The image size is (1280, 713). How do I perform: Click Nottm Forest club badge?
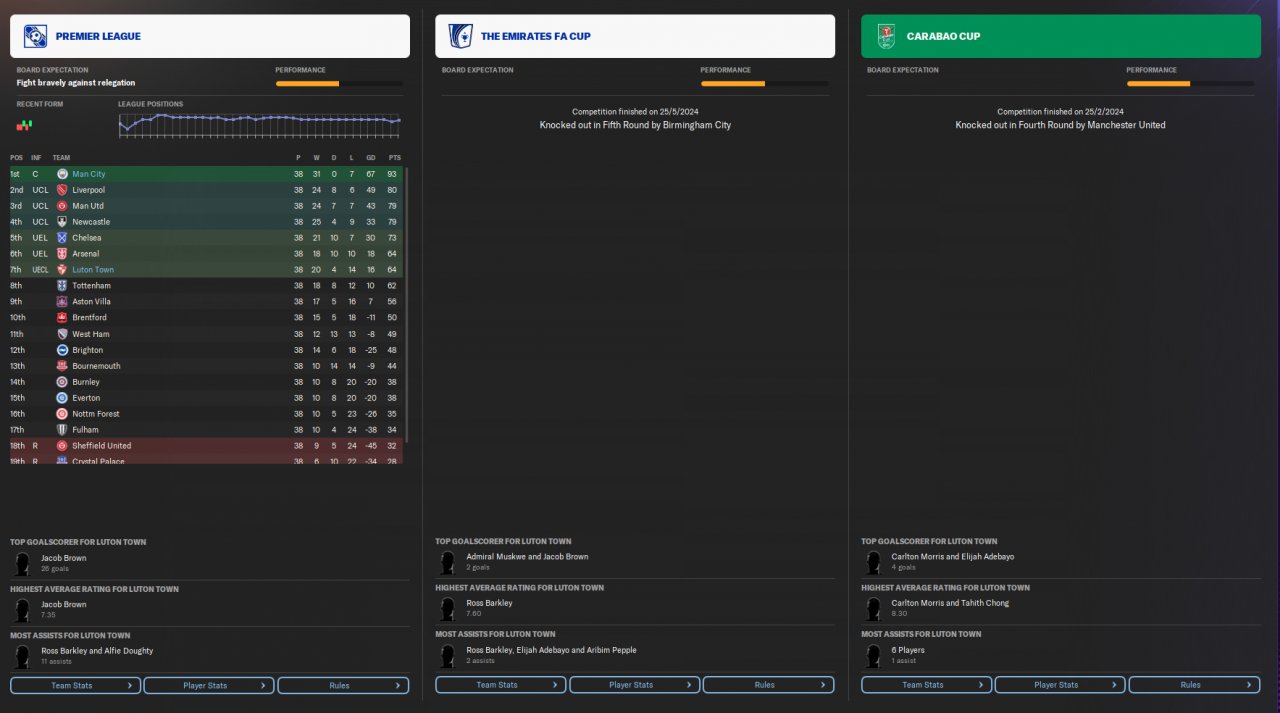(62, 414)
